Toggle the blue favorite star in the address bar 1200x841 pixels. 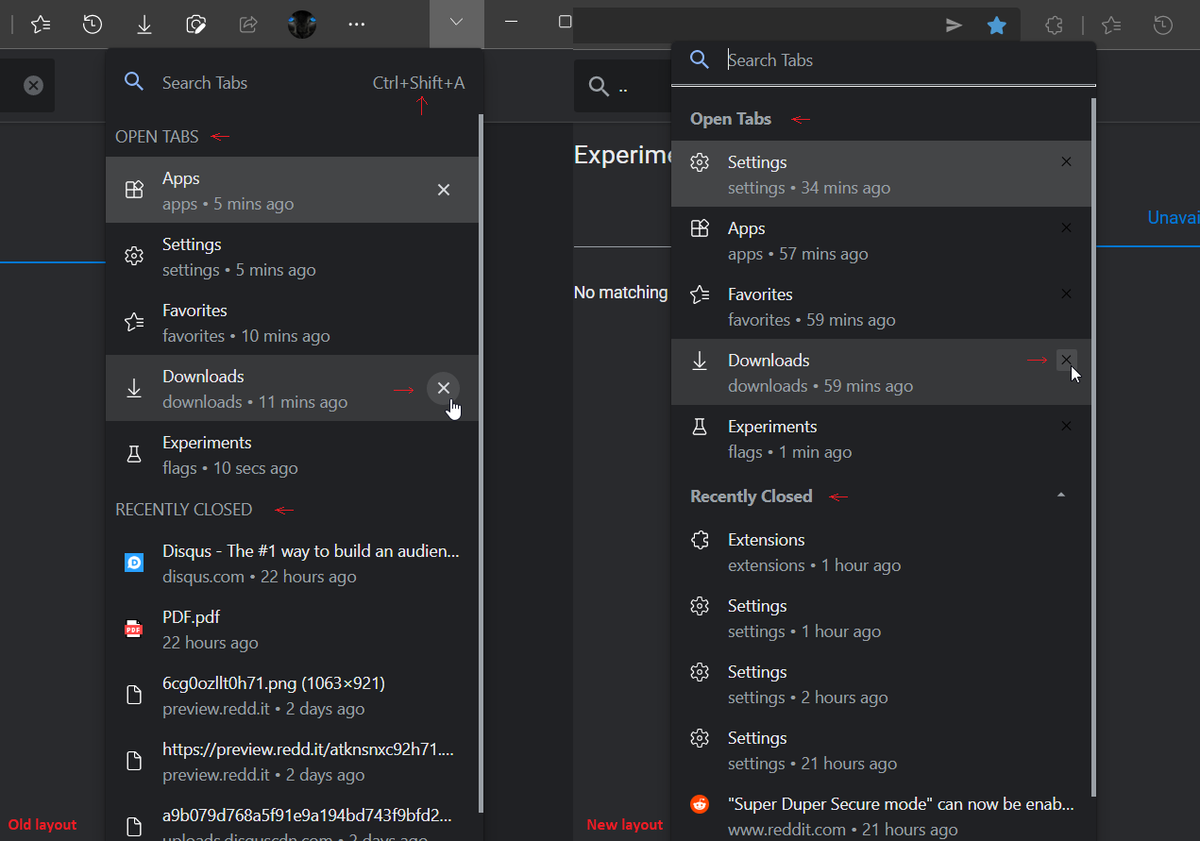pos(996,25)
